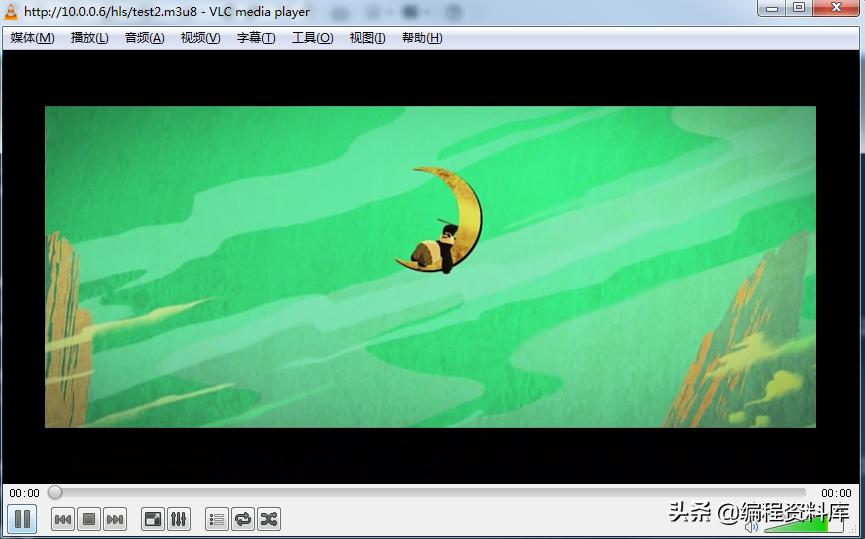The width and height of the screenshot is (865, 539).
Task: Open the 帮助(H) menu
Action: pos(422,38)
